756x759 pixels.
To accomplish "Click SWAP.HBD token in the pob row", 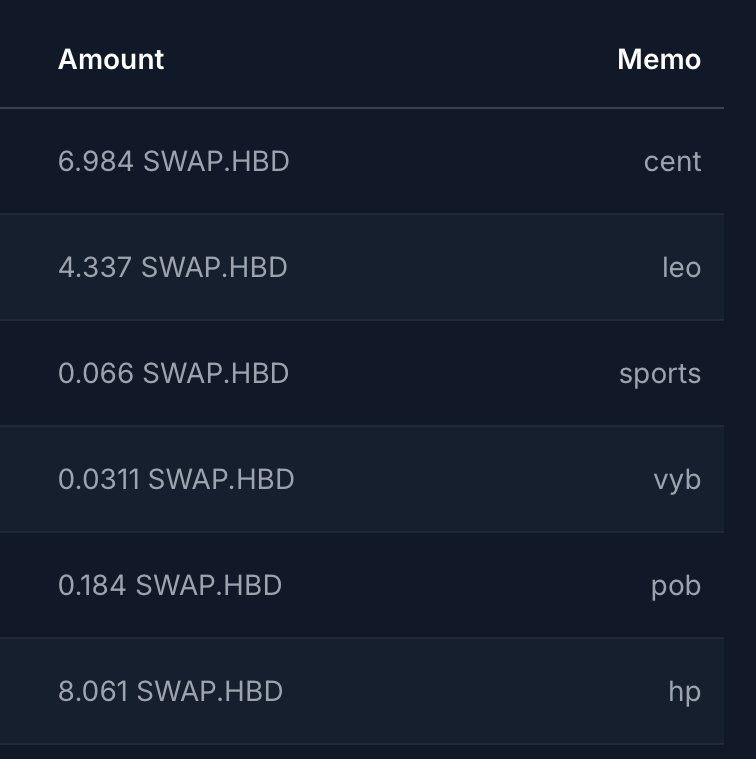I will (209, 585).
